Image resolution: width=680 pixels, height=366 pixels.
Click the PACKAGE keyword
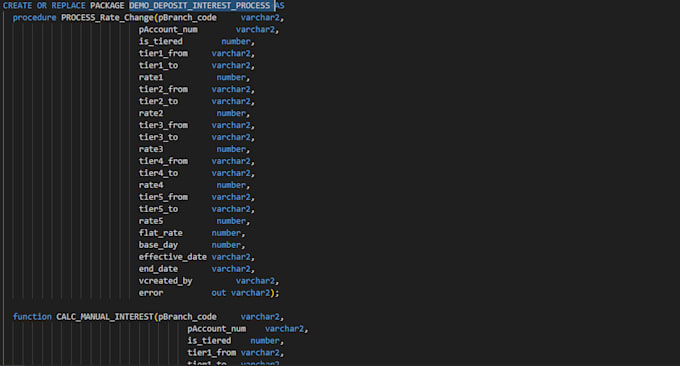(107, 6)
